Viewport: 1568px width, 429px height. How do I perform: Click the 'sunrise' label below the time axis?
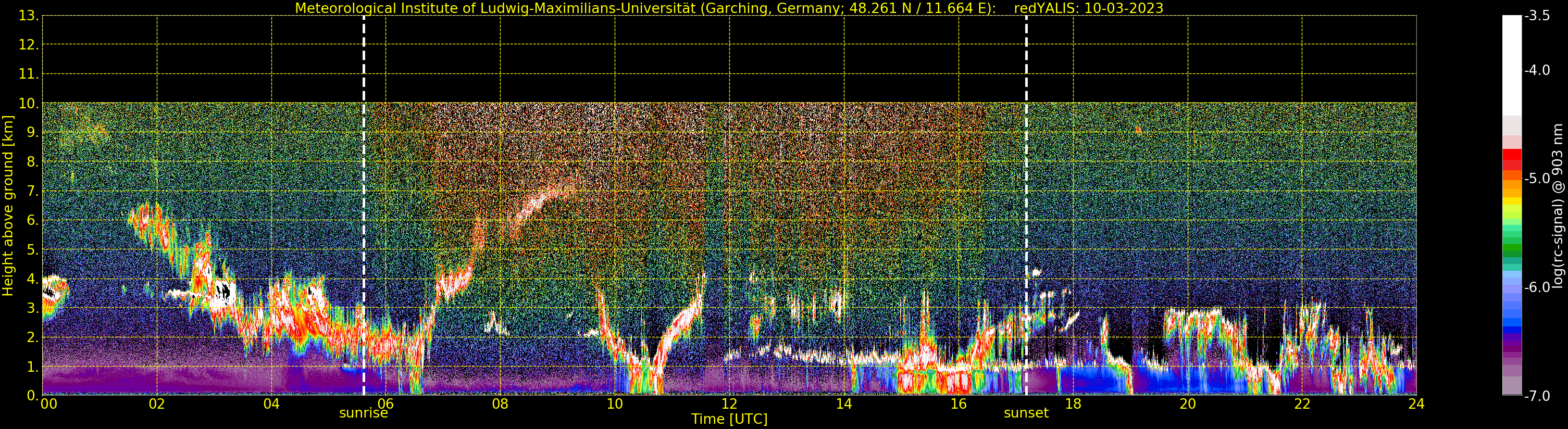point(364,412)
